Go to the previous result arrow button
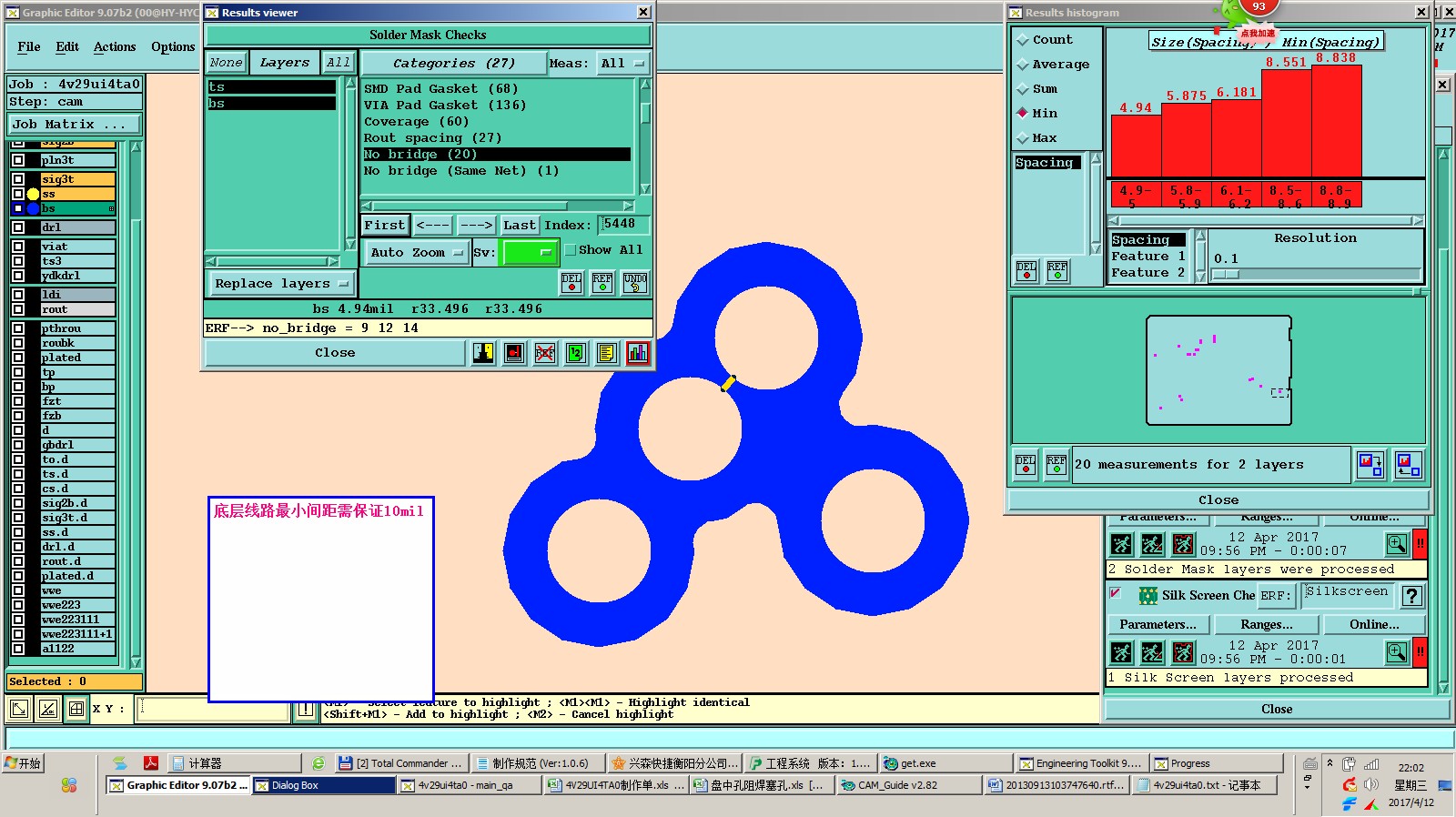Screen dimensions: 1456x817 [433, 226]
